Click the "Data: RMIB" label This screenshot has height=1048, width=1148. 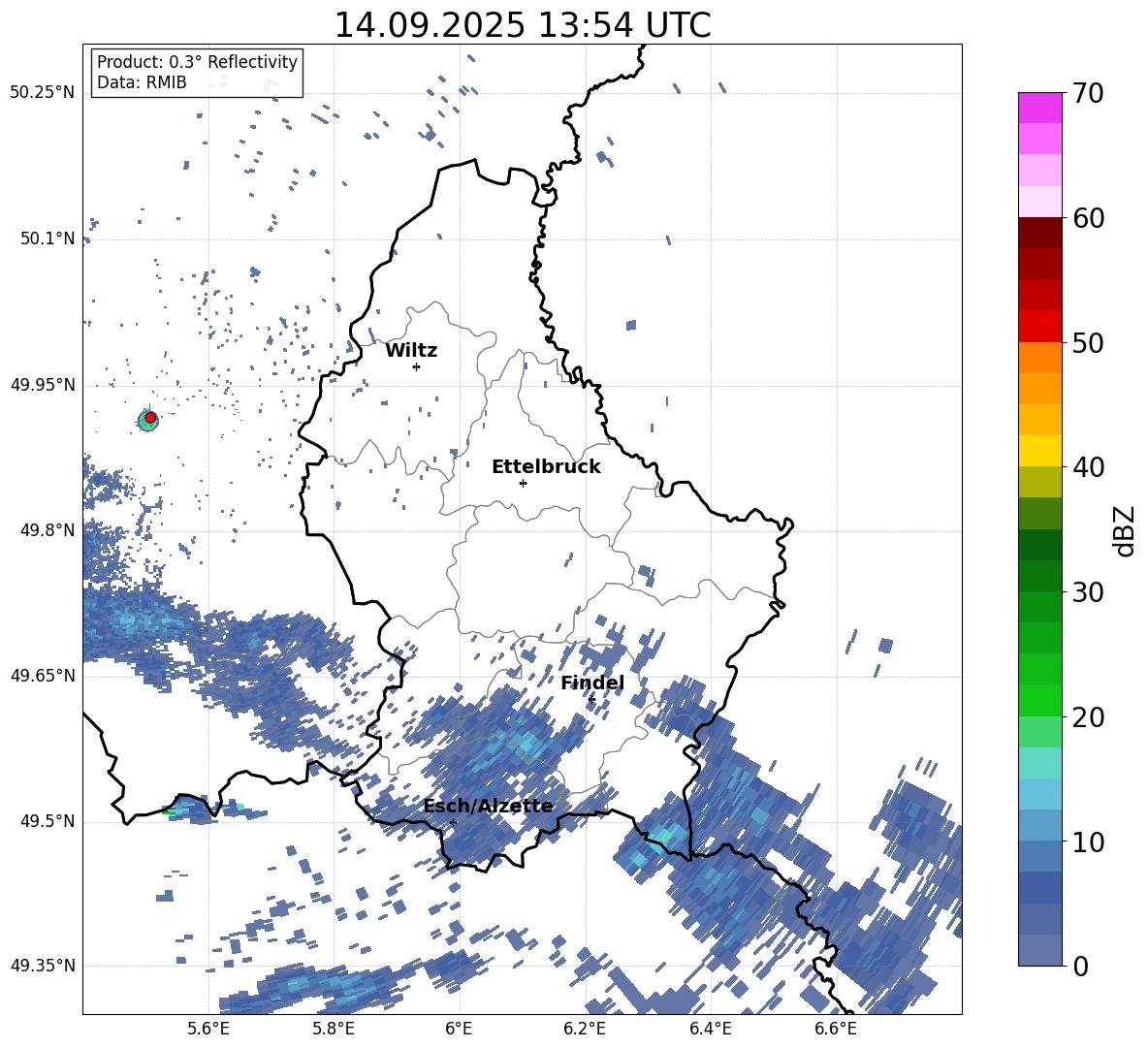[x=142, y=82]
